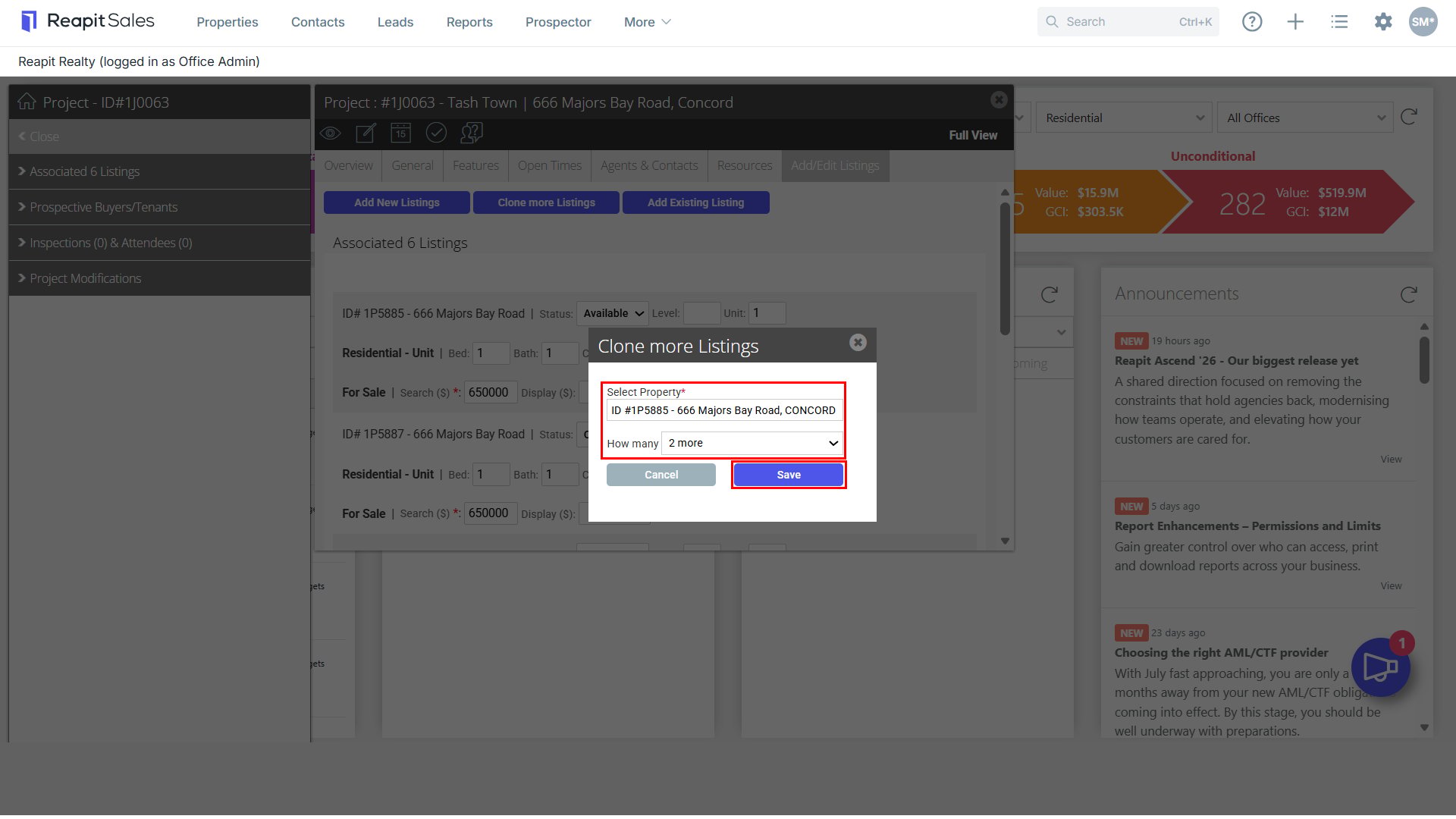The width and height of the screenshot is (1456, 819).
Task: Click the Select Property input field
Action: pos(724,410)
